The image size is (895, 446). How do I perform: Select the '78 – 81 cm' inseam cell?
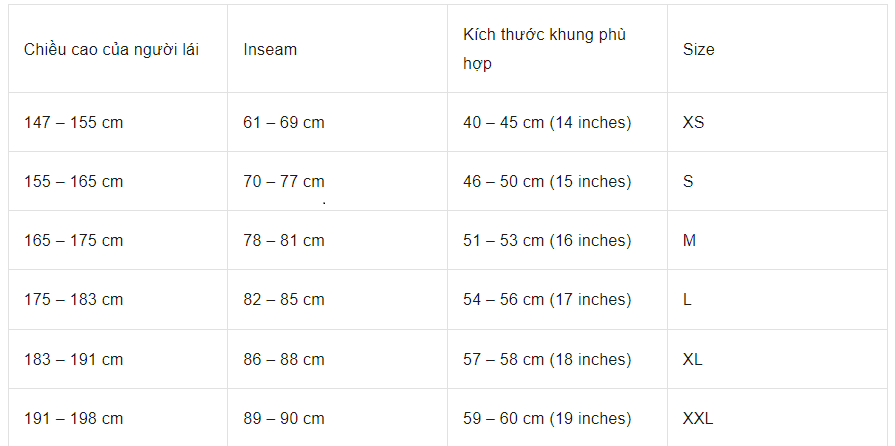pyautogui.click(x=284, y=240)
